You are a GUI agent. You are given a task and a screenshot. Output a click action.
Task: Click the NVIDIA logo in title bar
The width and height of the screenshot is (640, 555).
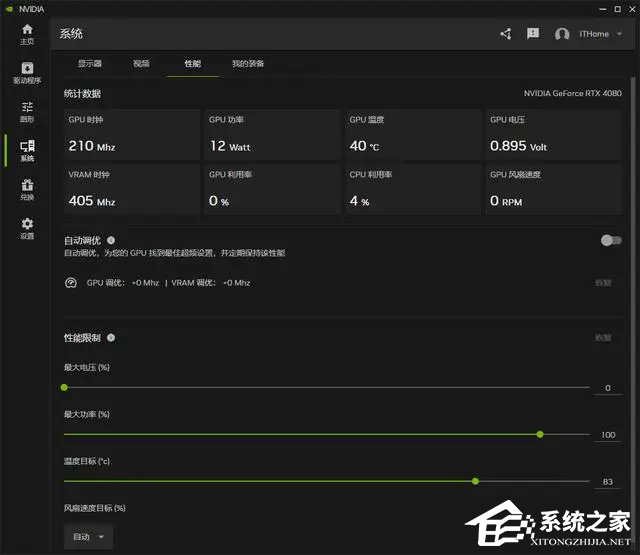(9, 9)
